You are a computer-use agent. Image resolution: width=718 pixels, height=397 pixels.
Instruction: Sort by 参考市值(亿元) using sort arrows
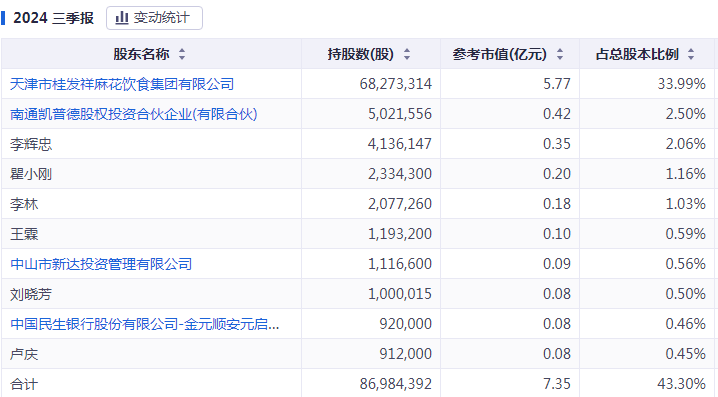pos(560,54)
